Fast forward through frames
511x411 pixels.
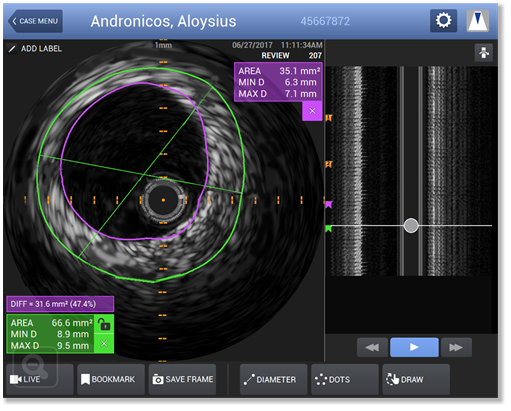click(x=456, y=347)
